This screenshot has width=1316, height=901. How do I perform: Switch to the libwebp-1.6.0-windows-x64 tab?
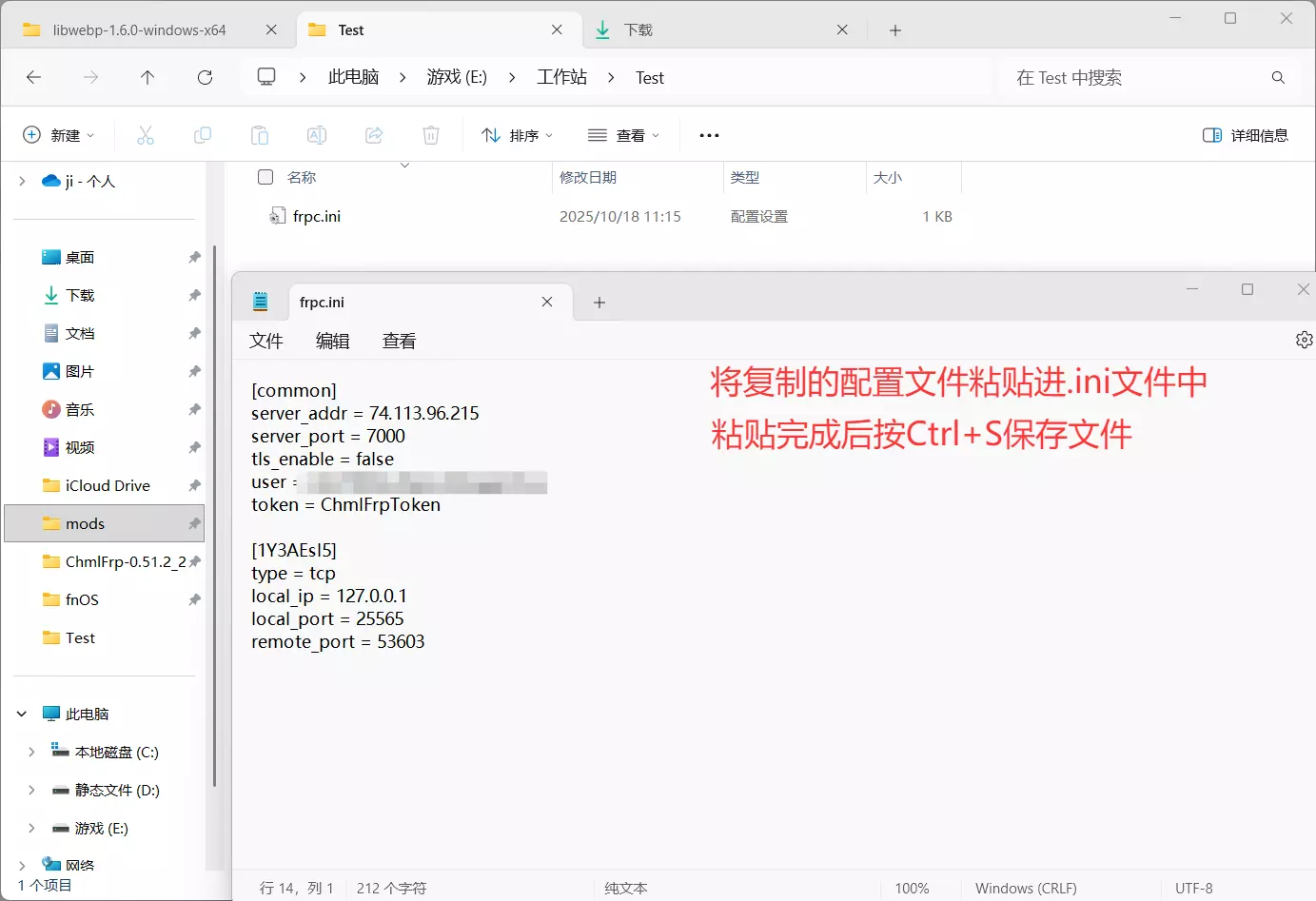(139, 30)
